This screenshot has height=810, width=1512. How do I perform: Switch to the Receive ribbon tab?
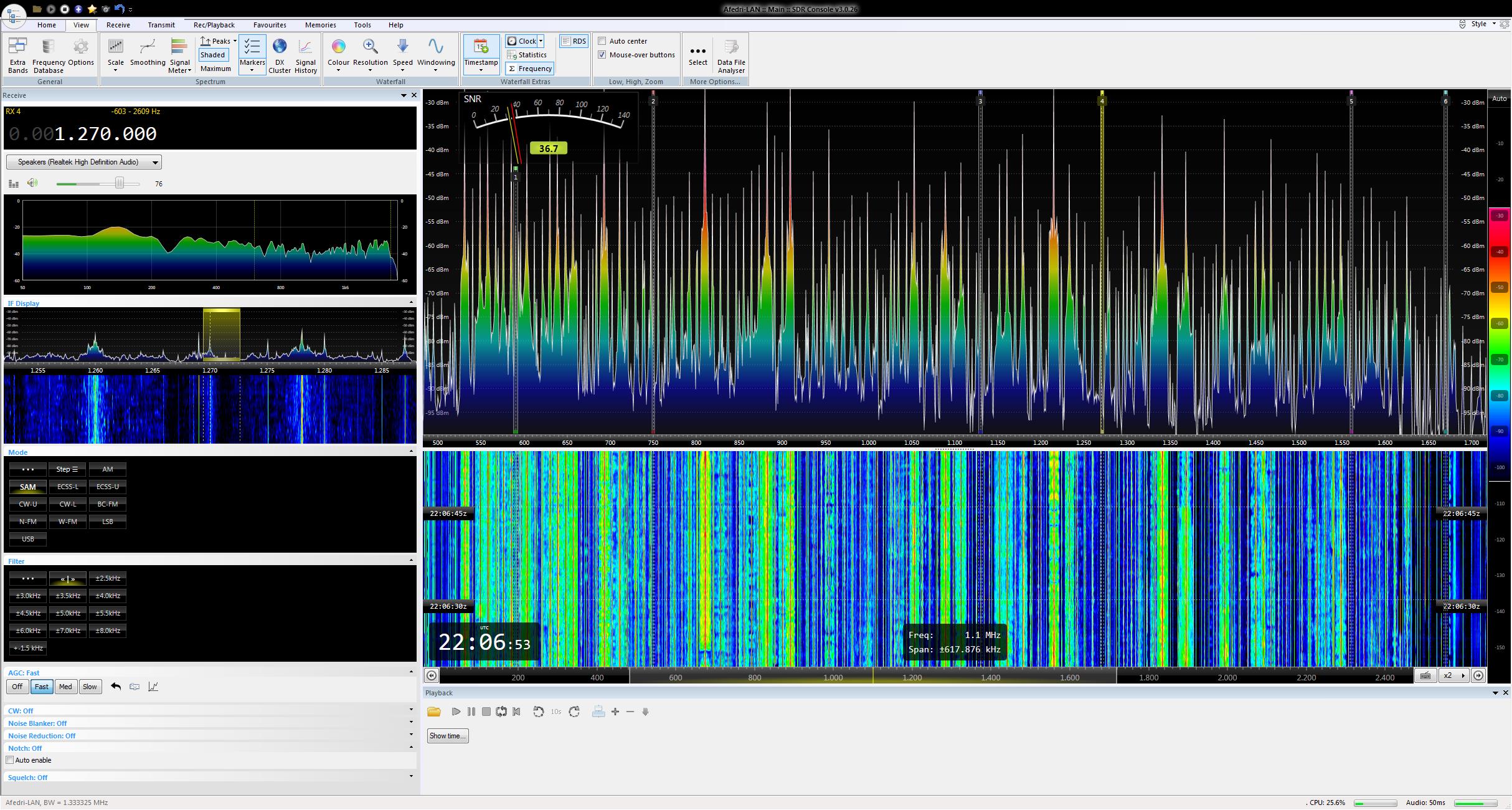point(118,25)
